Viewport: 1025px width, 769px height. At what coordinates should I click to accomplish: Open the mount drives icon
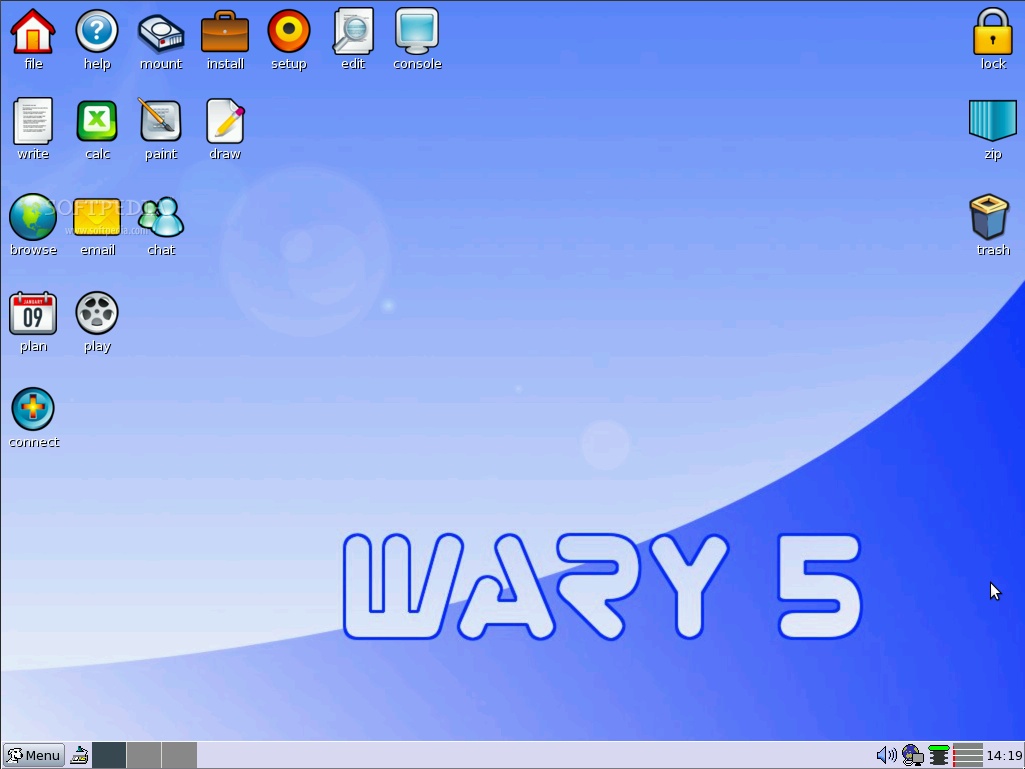pyautogui.click(x=161, y=32)
